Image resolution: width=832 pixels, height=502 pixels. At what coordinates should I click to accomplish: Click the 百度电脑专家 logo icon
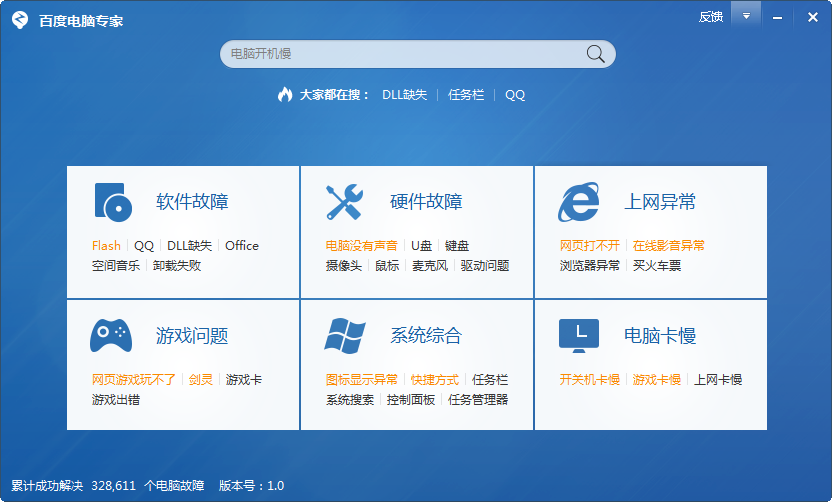click(19, 20)
